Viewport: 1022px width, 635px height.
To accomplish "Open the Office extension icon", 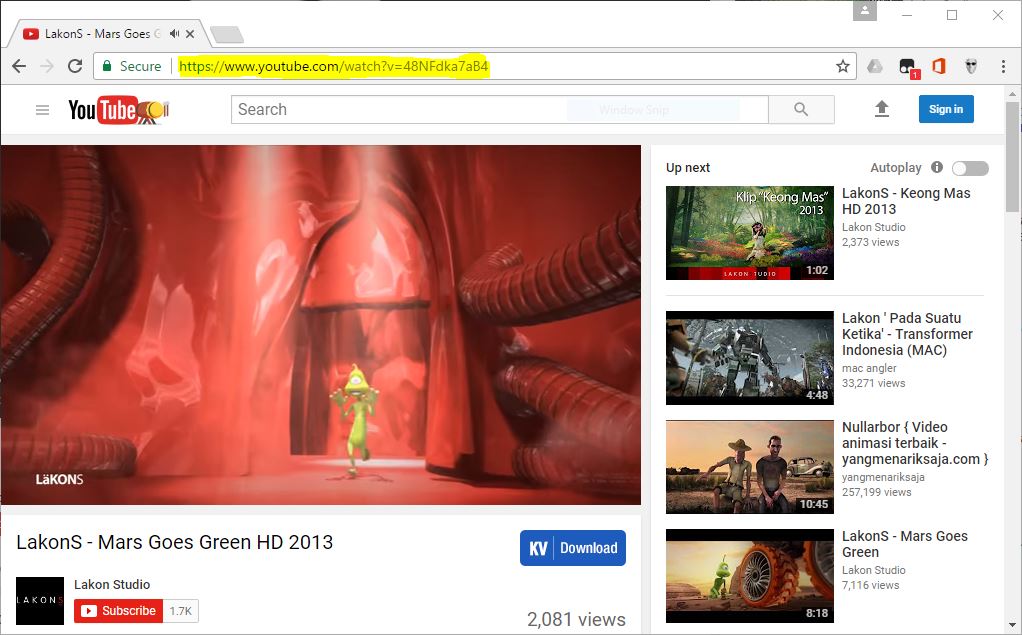I will pyautogui.click(x=939, y=66).
